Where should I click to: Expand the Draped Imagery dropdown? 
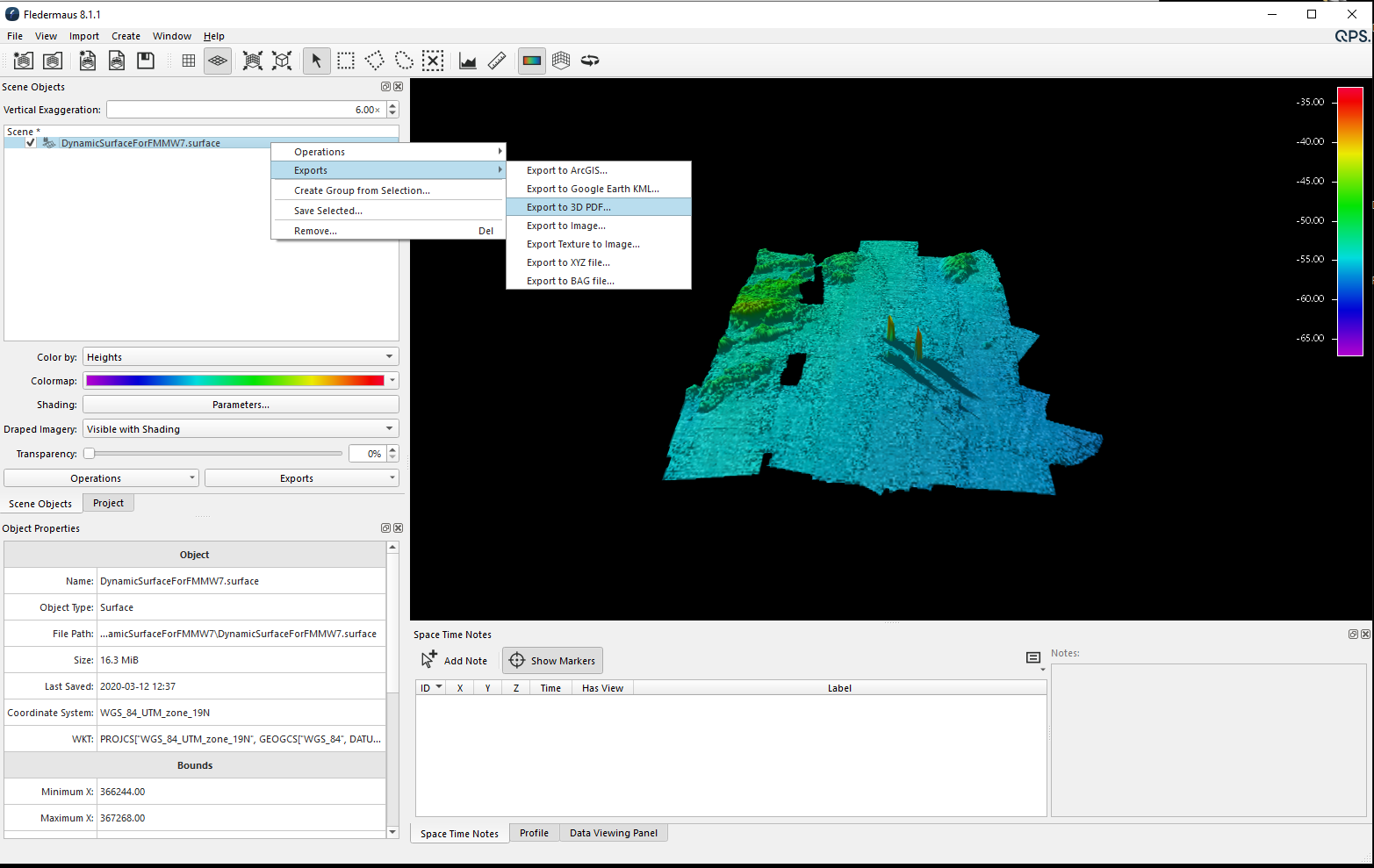point(241,429)
